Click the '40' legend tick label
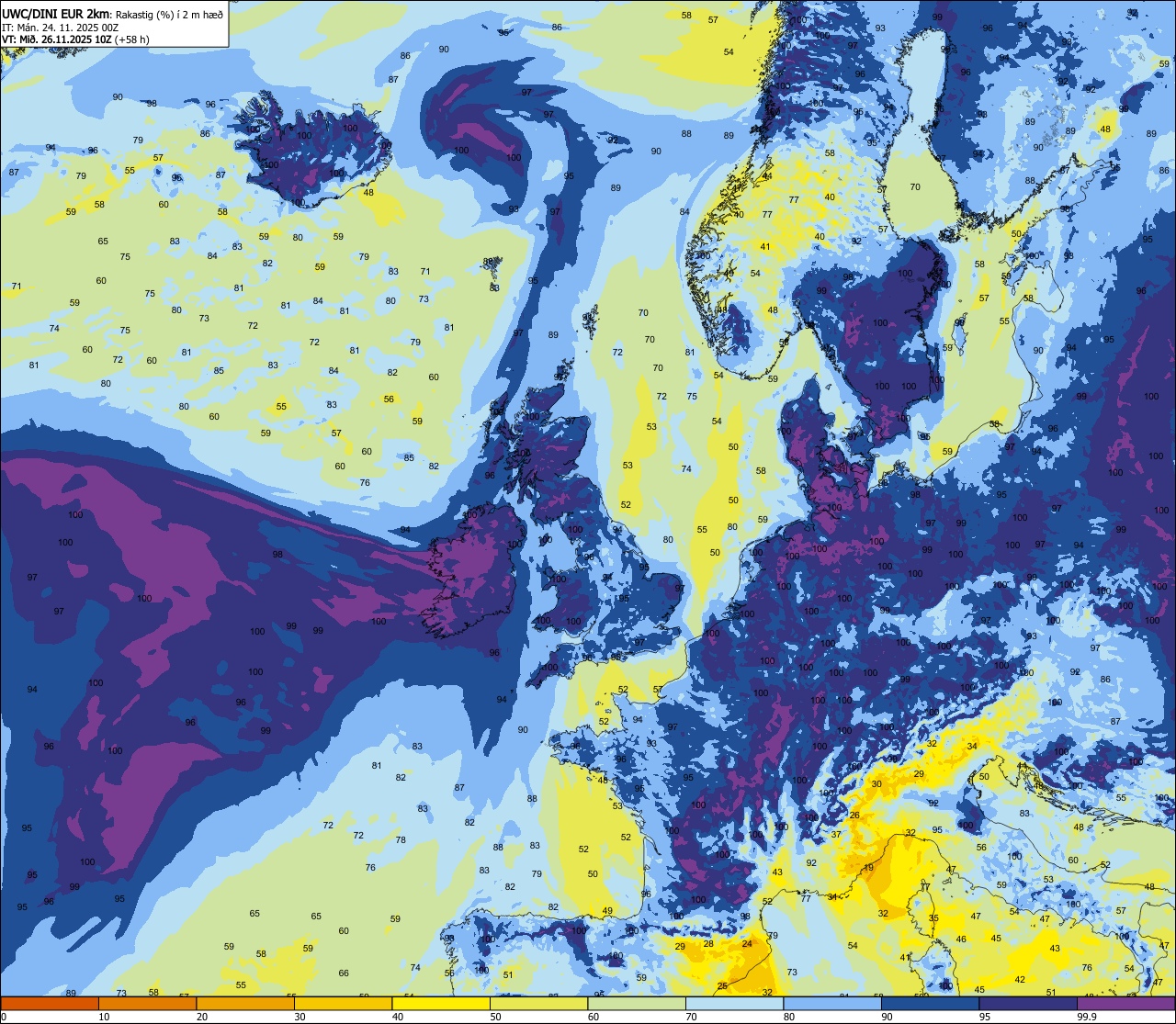 click(x=398, y=1017)
